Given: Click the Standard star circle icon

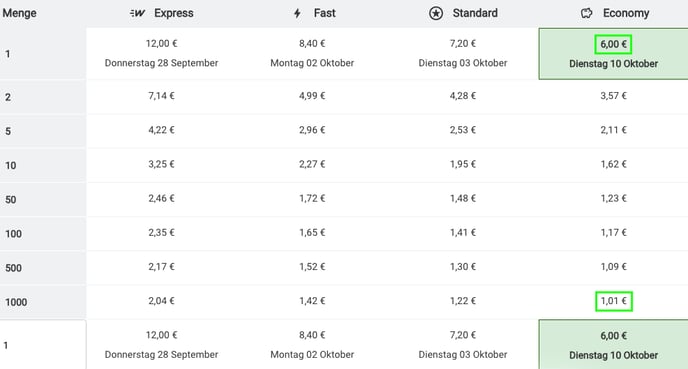Looking at the screenshot, I should (436, 13).
